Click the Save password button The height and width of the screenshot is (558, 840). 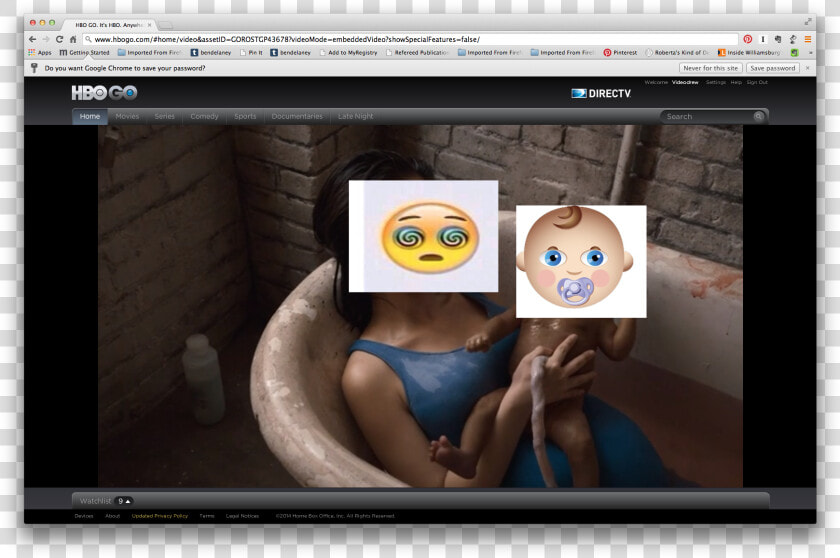(772, 68)
